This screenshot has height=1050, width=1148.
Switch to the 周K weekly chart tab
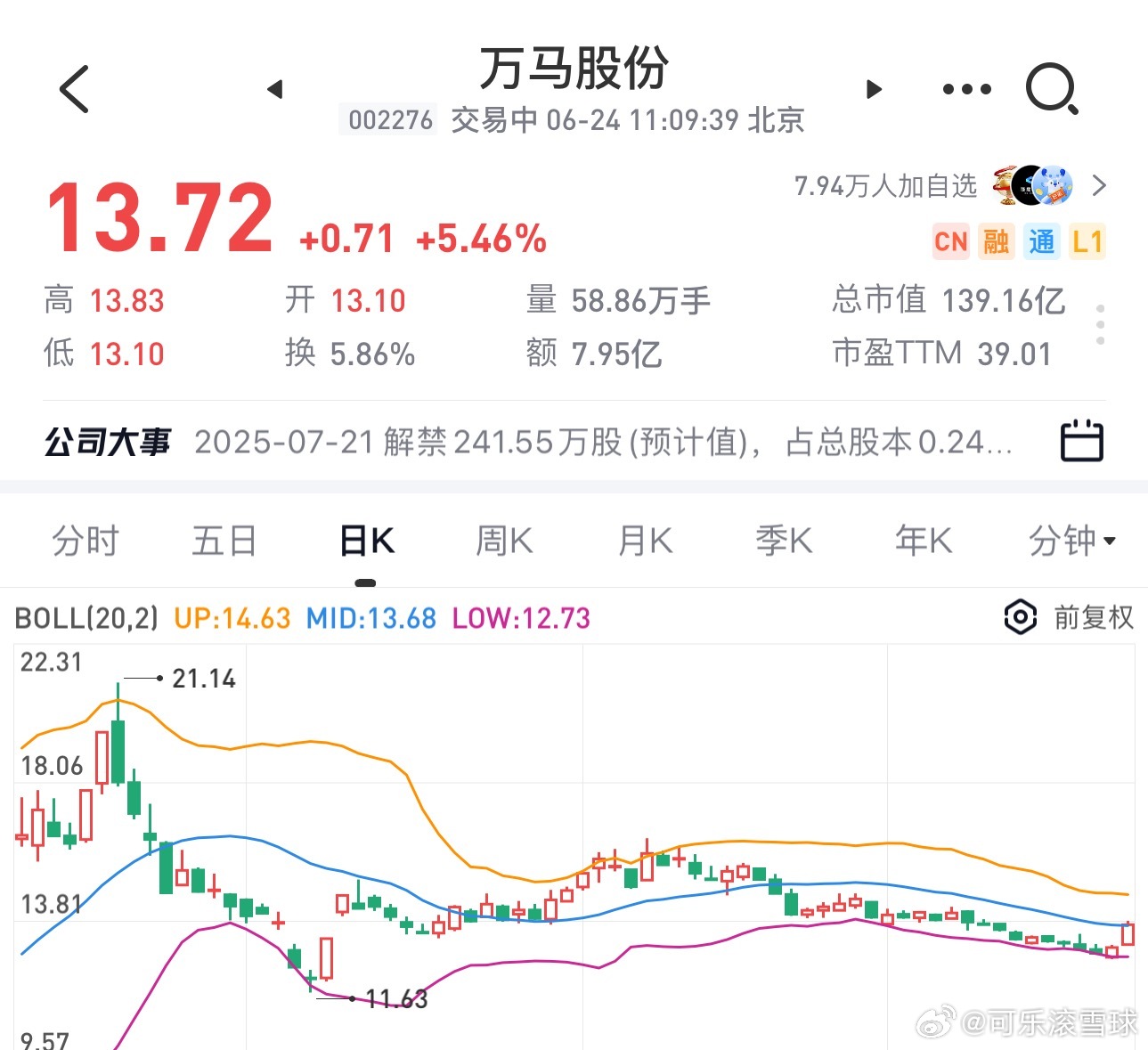click(x=504, y=541)
